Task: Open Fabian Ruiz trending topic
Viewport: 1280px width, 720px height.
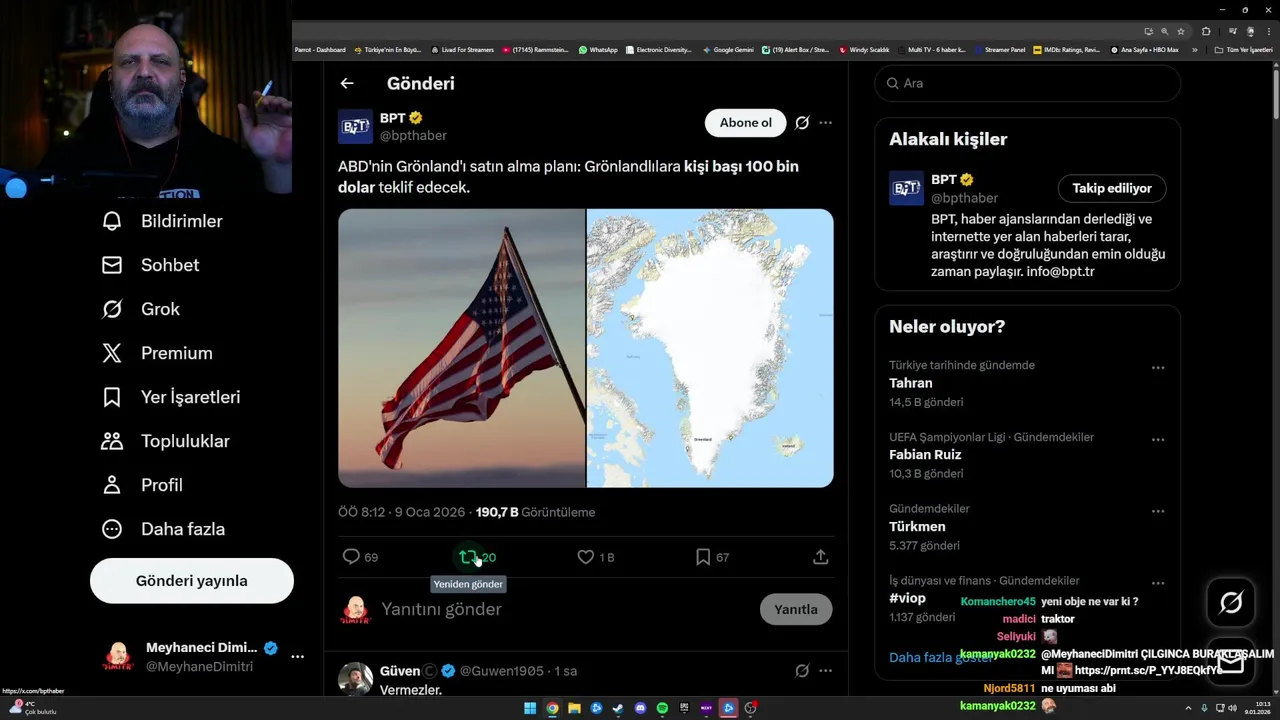Action: click(925, 455)
